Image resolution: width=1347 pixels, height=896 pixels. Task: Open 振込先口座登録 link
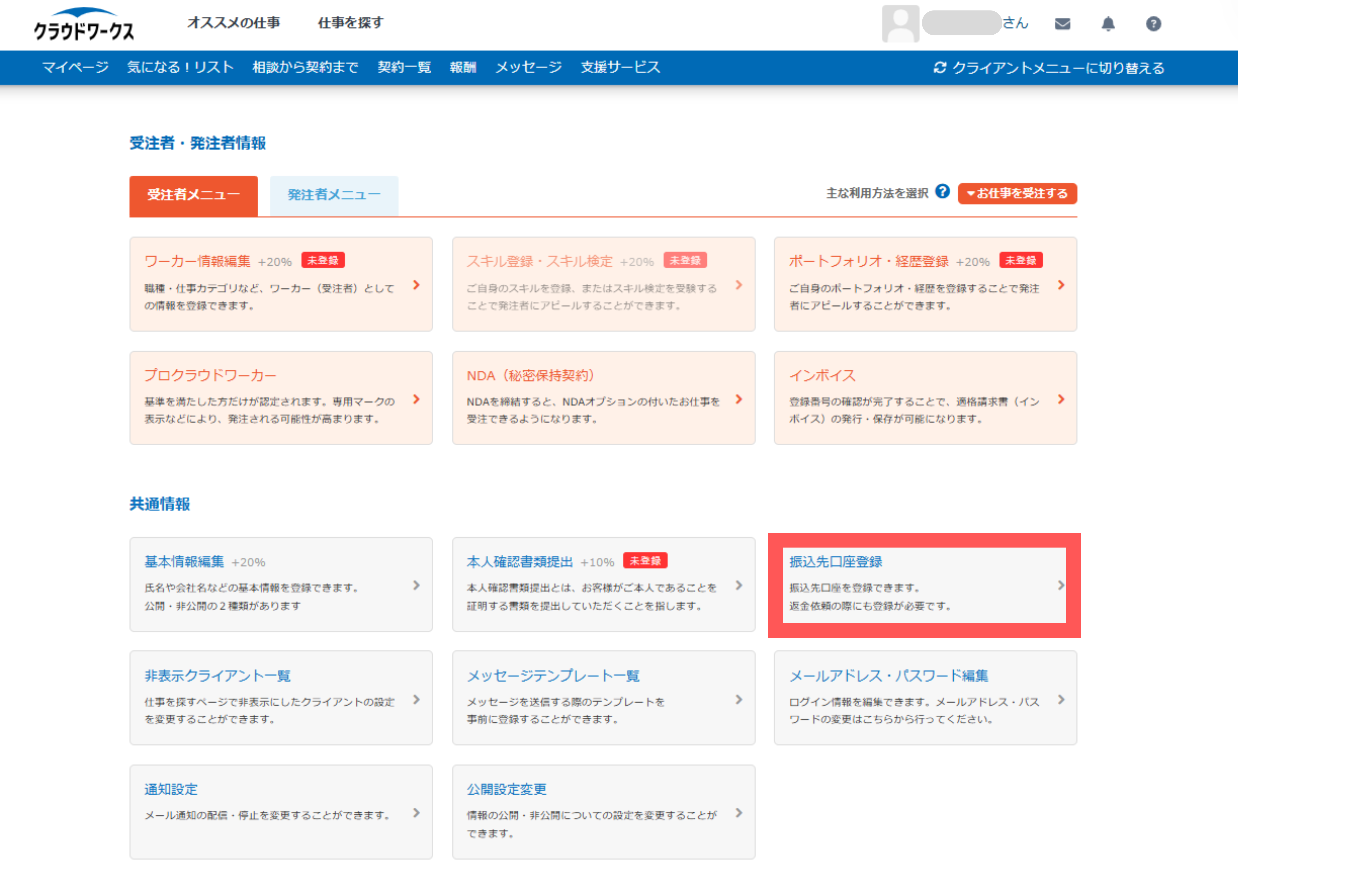pos(835,562)
